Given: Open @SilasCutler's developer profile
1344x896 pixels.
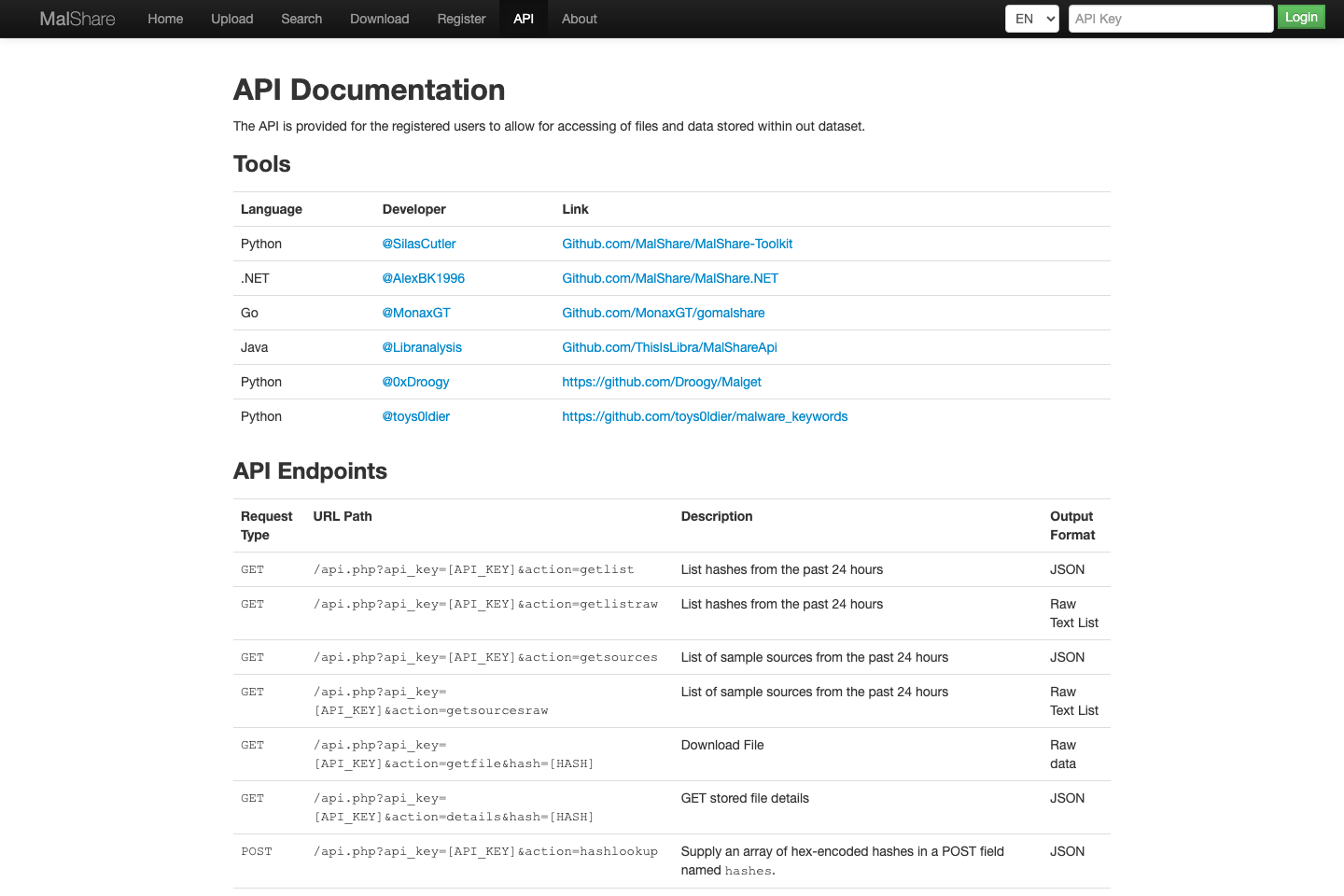Looking at the screenshot, I should coord(418,244).
